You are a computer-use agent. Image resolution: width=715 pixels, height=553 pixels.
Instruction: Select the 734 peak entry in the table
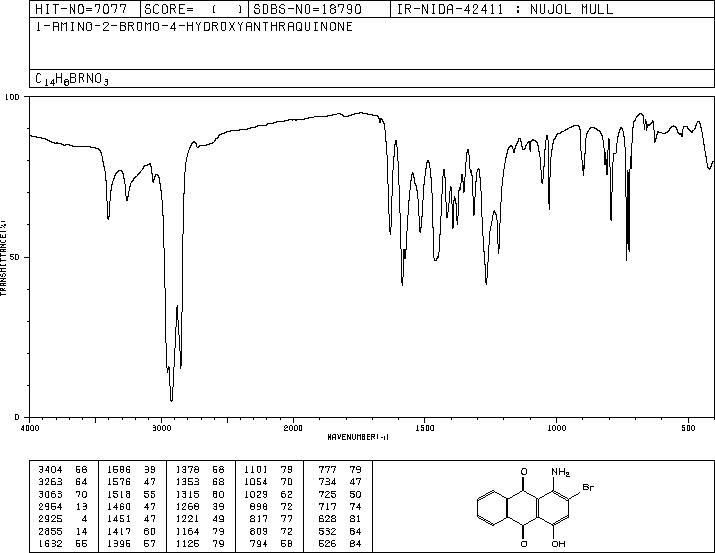point(340,482)
